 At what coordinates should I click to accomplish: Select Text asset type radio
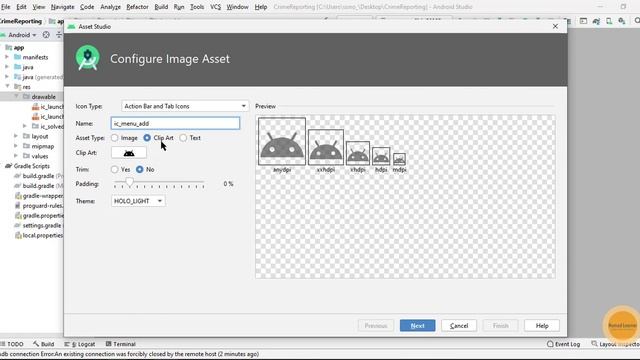(183, 138)
